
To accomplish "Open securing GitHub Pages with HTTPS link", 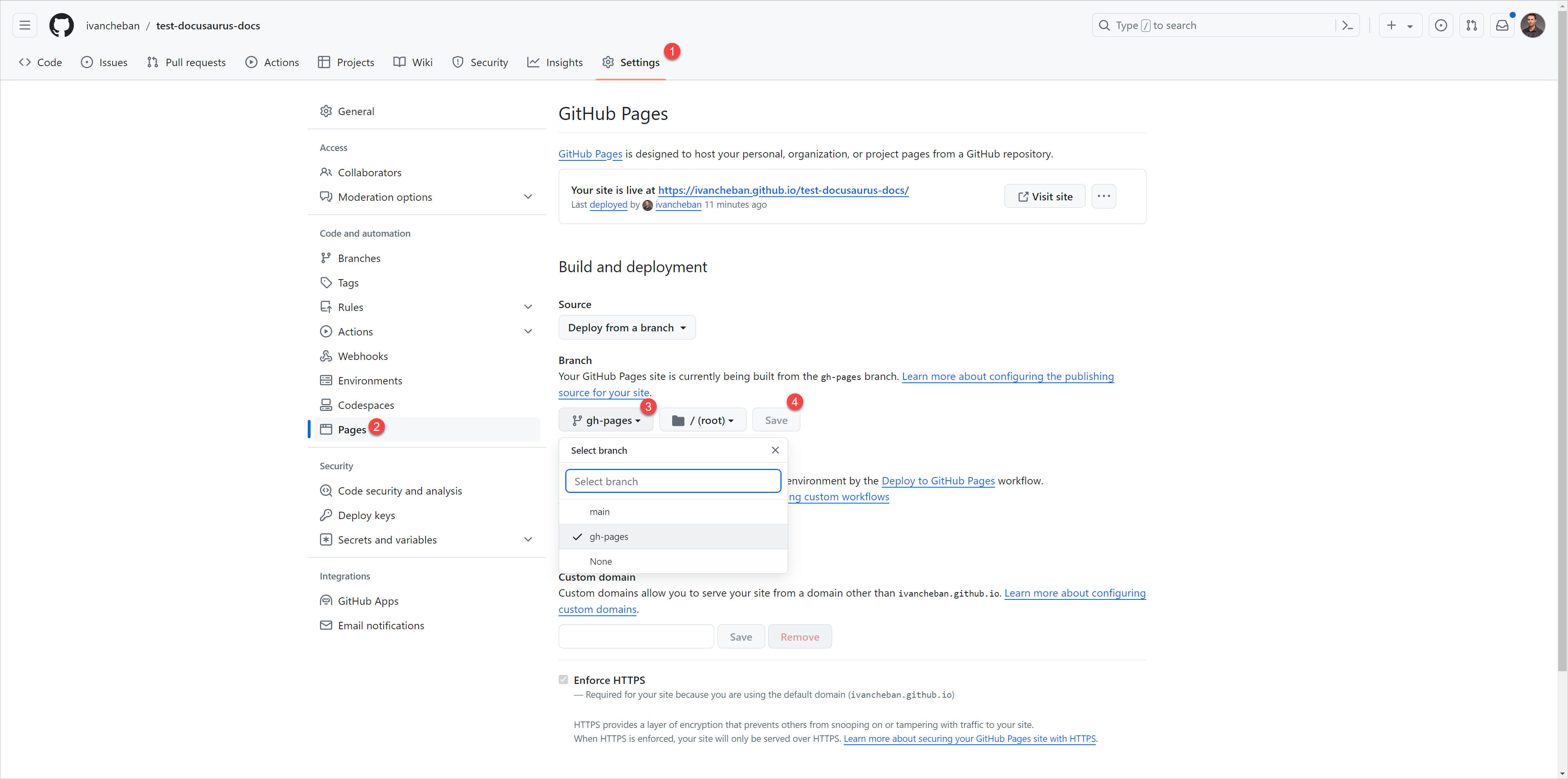I will 970,739.
